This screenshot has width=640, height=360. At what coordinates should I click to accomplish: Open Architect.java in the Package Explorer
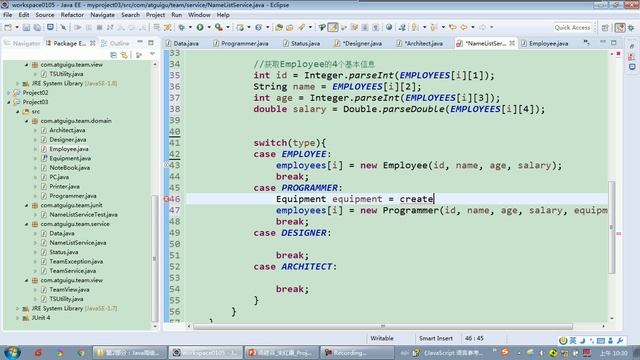tap(67, 130)
